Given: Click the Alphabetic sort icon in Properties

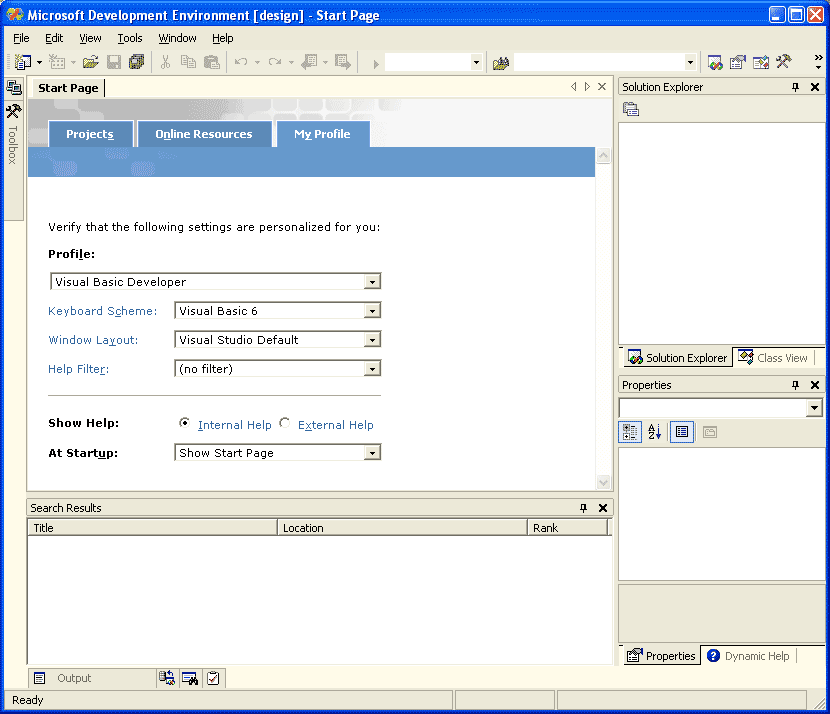Looking at the screenshot, I should pos(655,432).
